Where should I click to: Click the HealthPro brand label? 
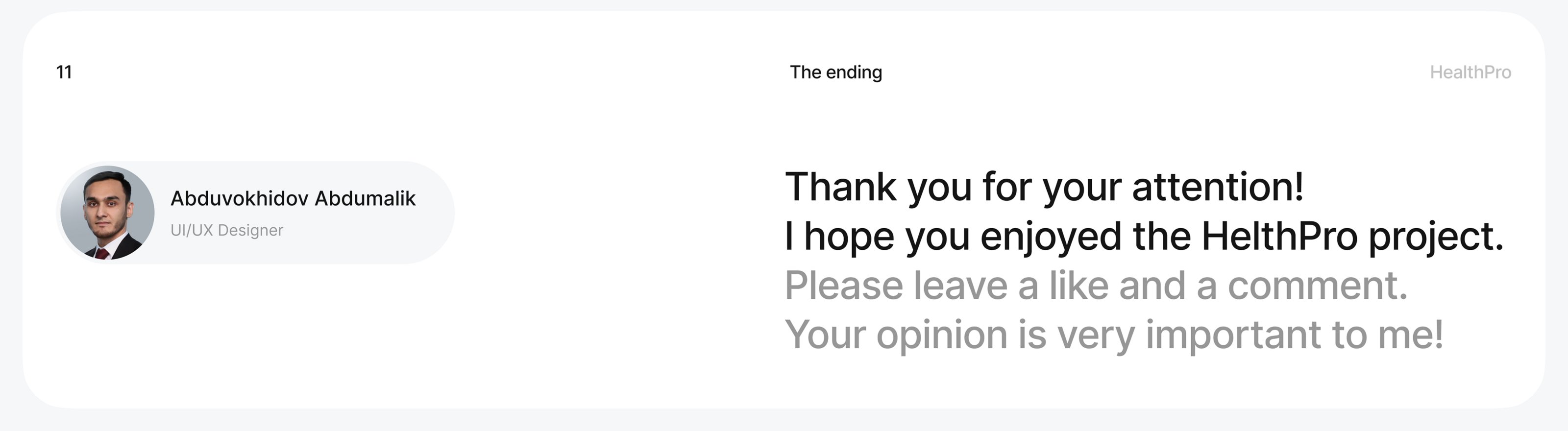pyautogui.click(x=1470, y=72)
